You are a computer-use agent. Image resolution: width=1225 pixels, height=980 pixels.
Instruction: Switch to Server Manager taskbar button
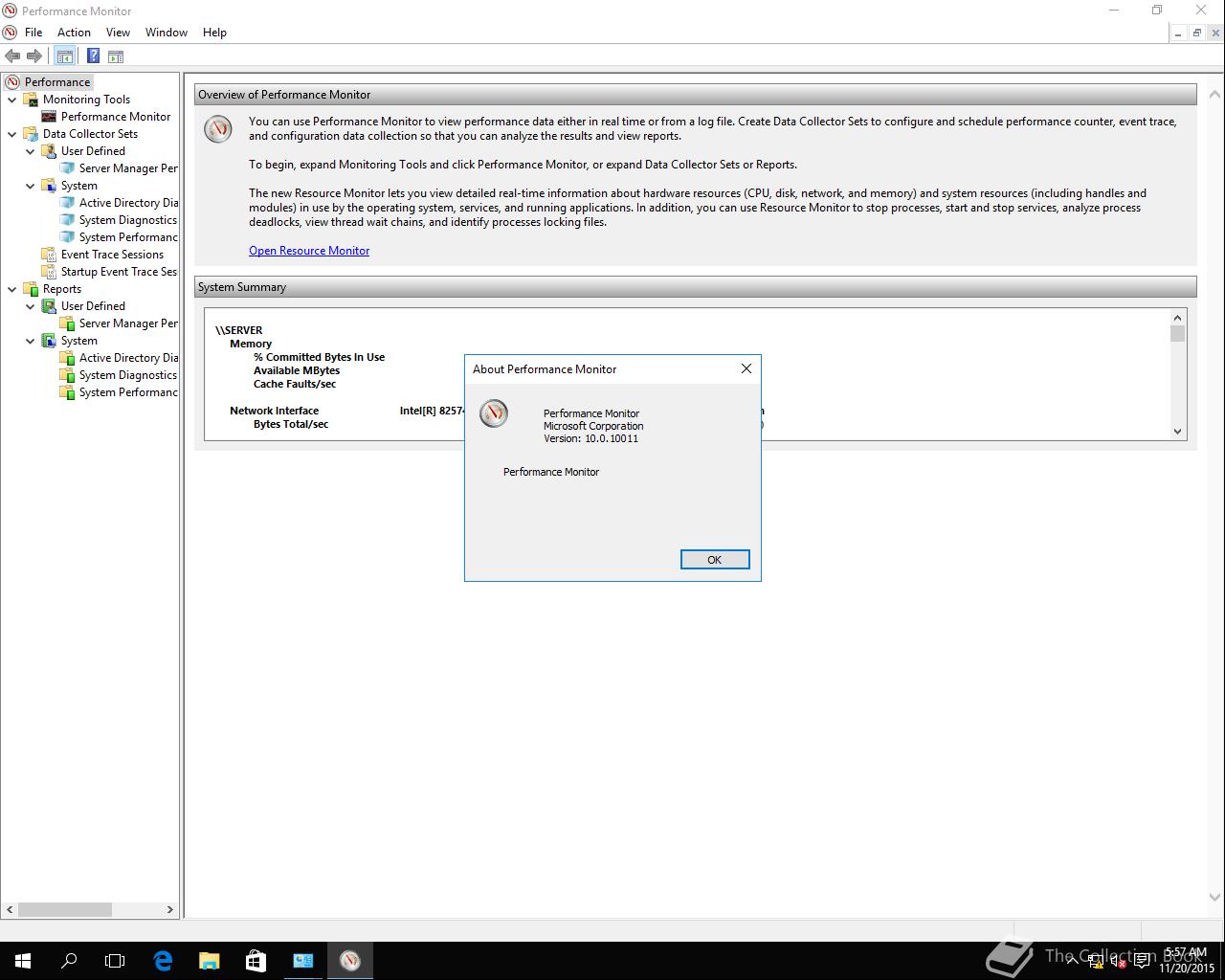click(x=302, y=961)
